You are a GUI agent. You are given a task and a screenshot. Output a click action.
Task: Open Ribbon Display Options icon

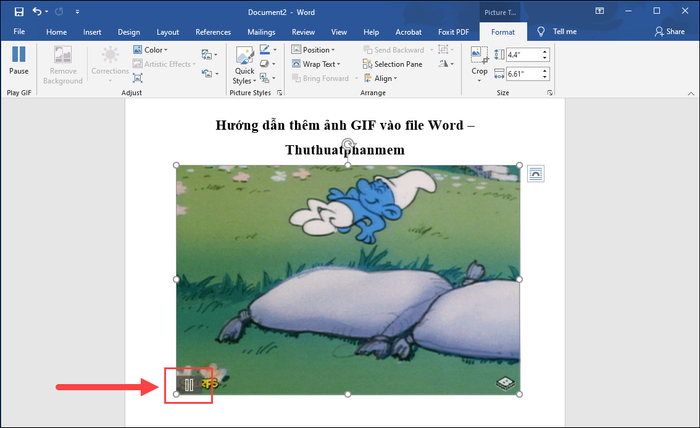coord(600,11)
